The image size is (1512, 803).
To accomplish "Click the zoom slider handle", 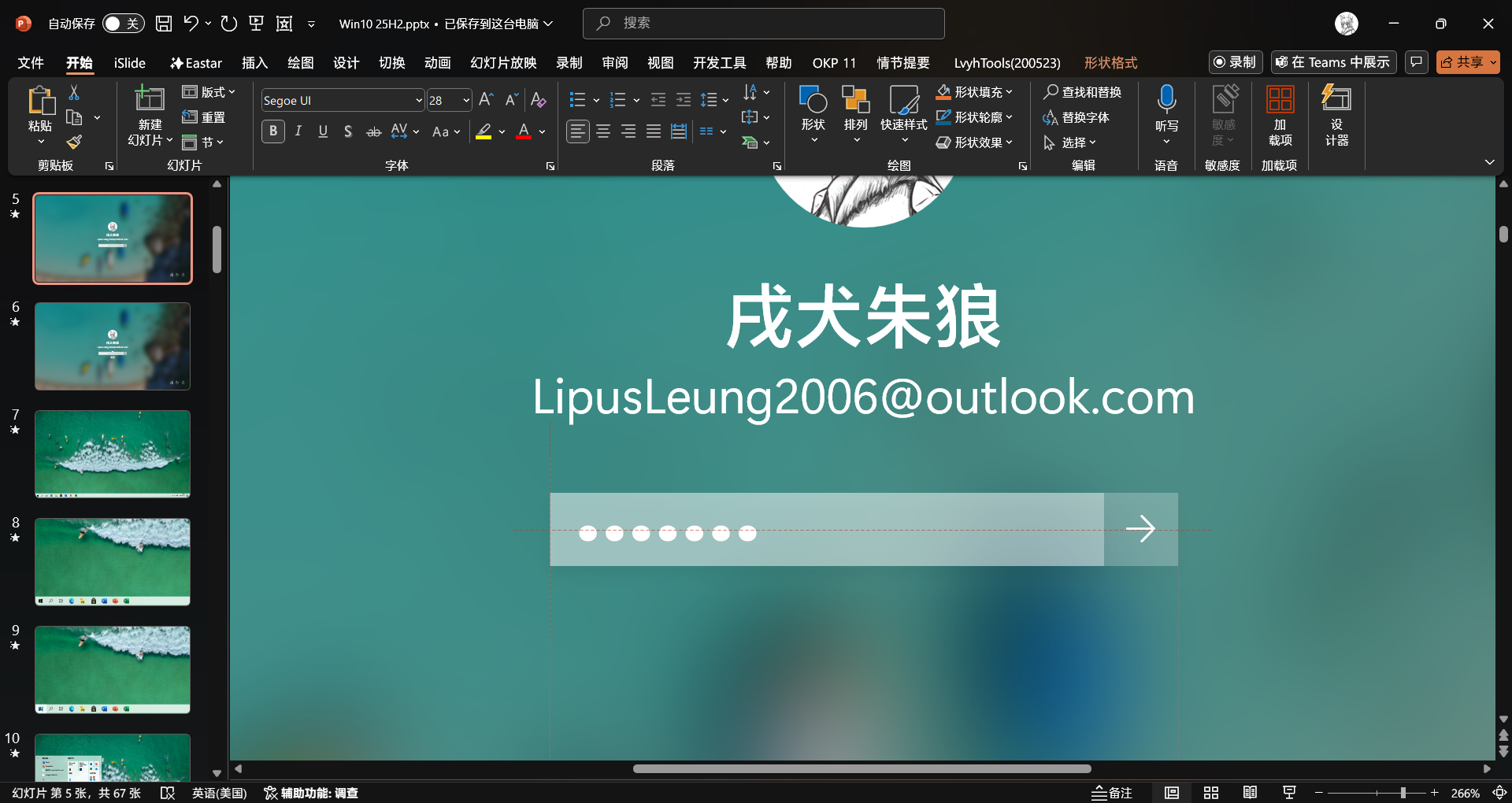I will [x=1403, y=793].
